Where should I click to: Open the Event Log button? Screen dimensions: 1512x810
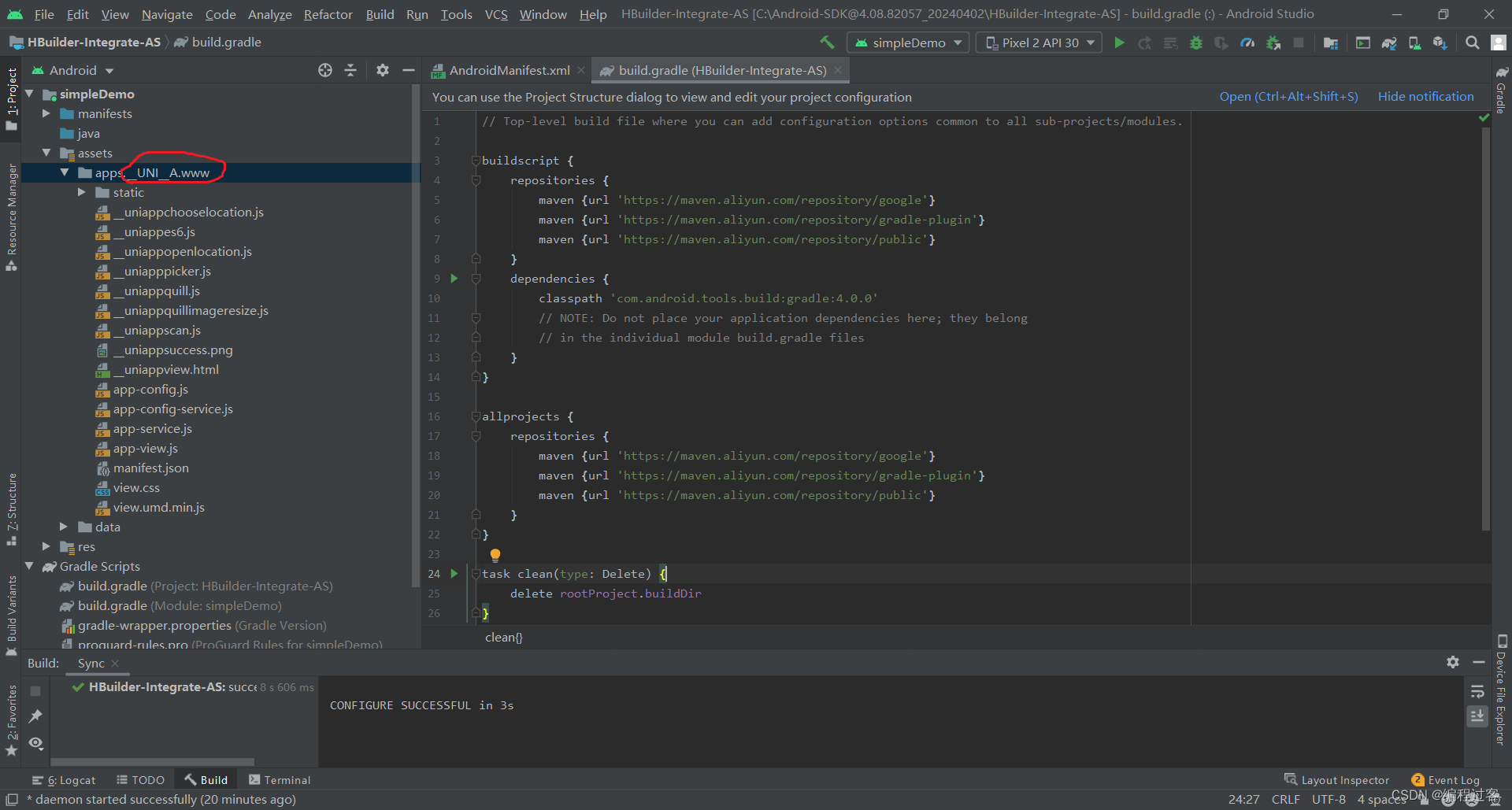[x=1445, y=780]
